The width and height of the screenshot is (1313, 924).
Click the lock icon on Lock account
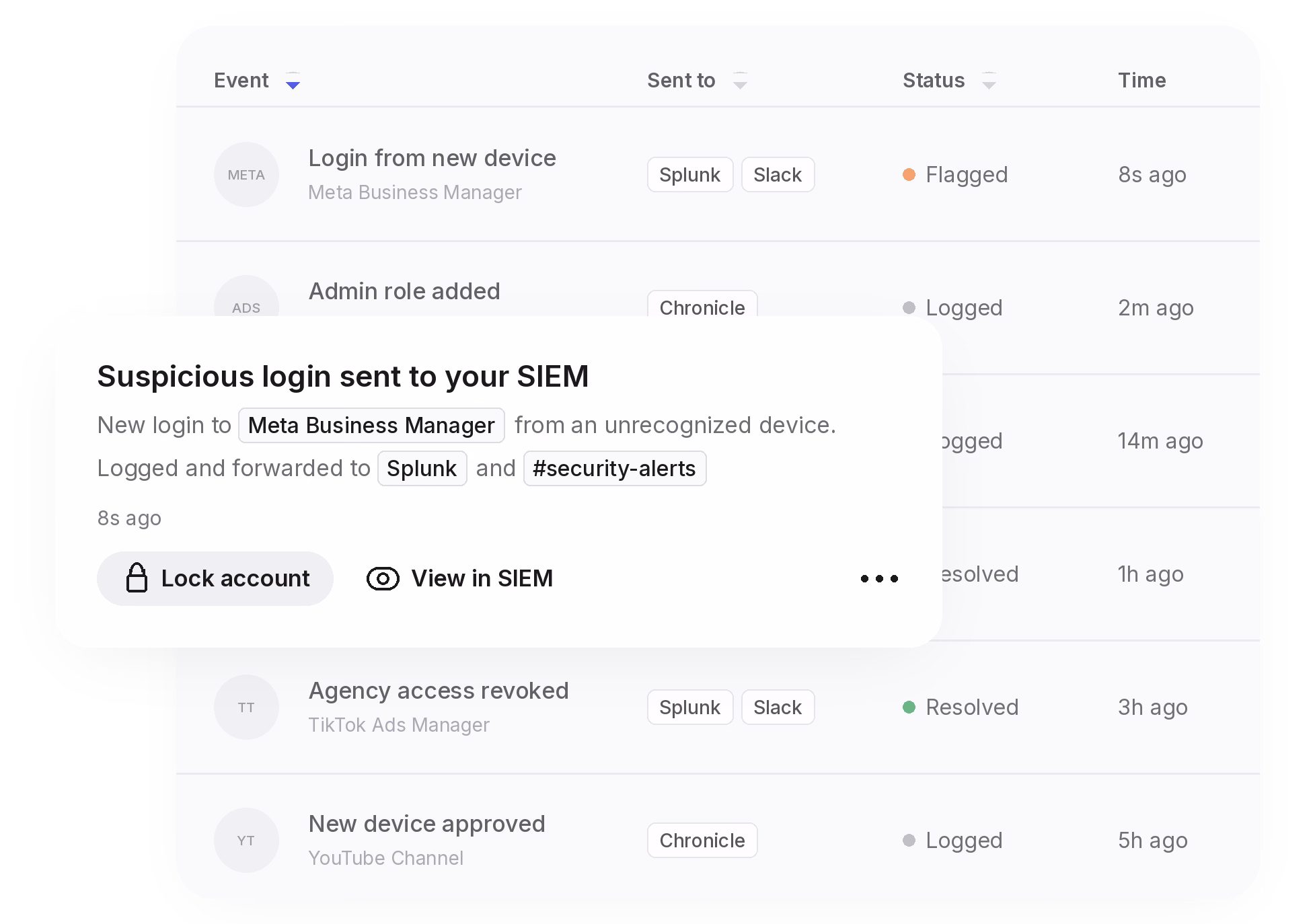137,578
